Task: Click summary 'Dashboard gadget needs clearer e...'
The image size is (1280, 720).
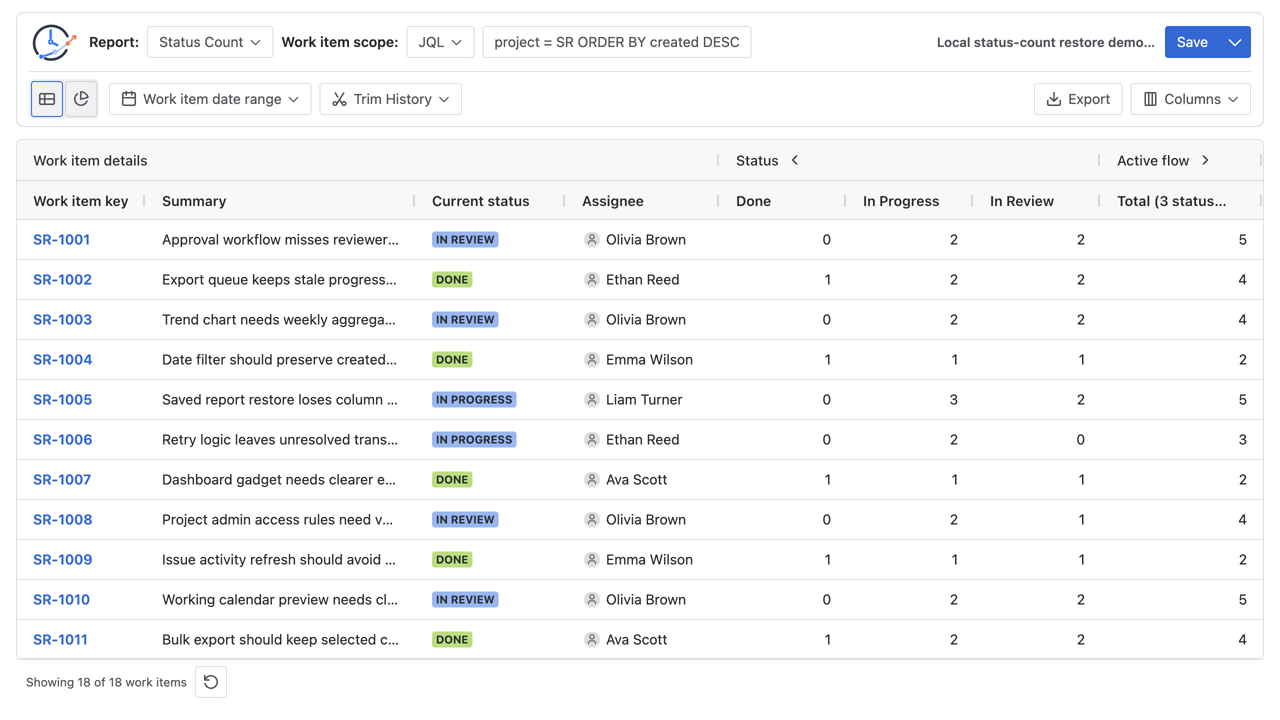Action: 279,479
